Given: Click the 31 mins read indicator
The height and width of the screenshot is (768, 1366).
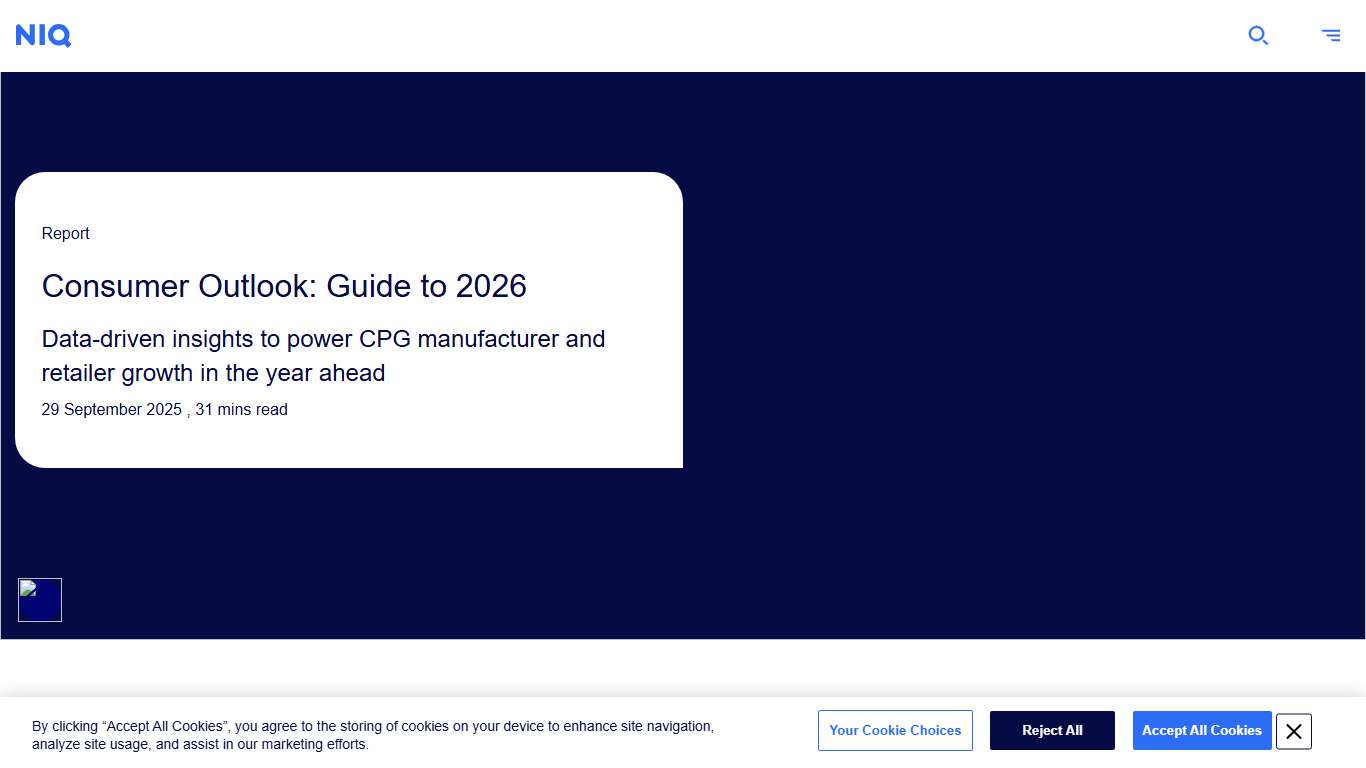Looking at the screenshot, I should click(x=241, y=409).
